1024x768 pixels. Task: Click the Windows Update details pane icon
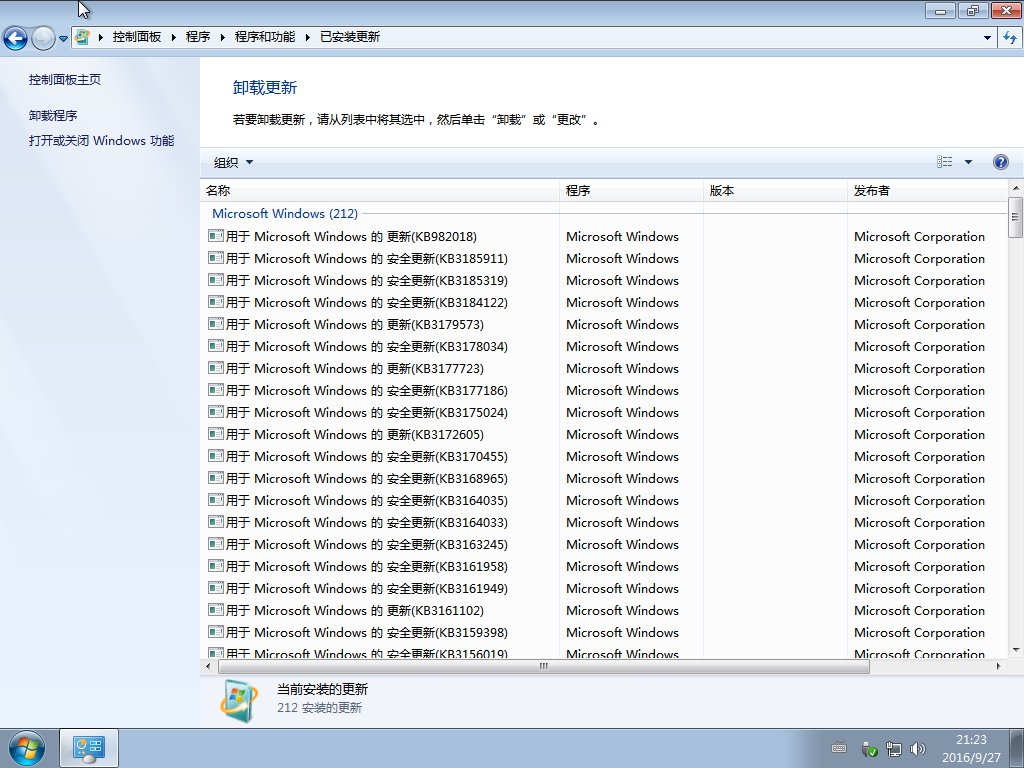coord(238,701)
